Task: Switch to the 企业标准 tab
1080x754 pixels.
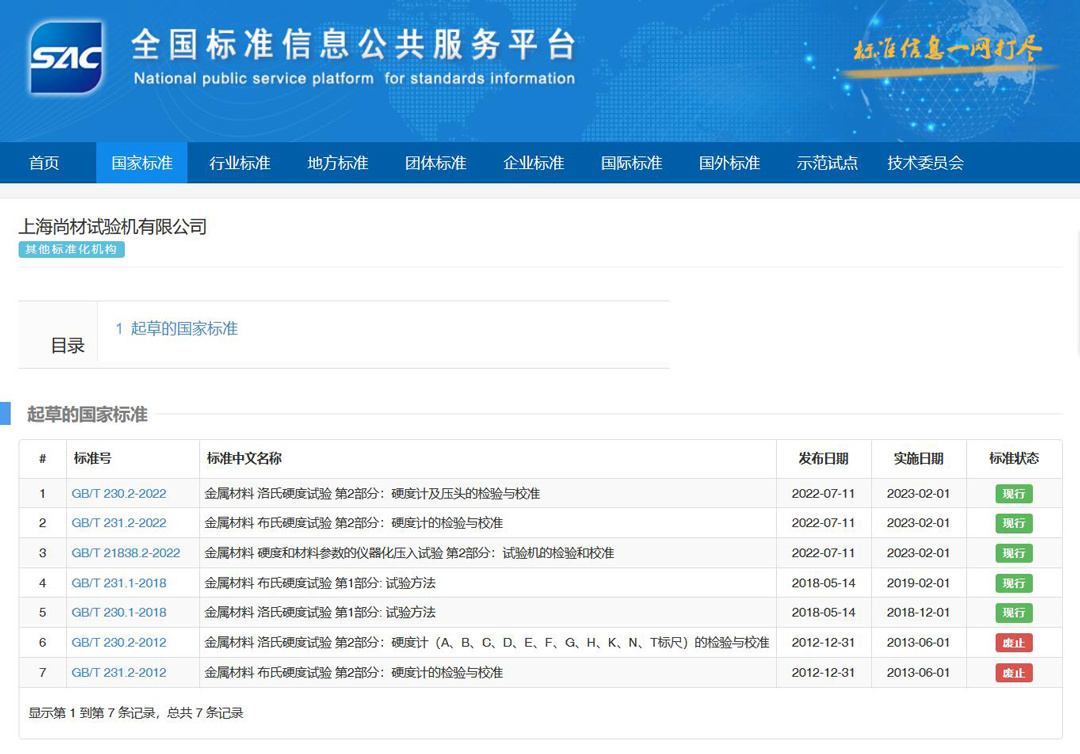Action: click(533, 163)
